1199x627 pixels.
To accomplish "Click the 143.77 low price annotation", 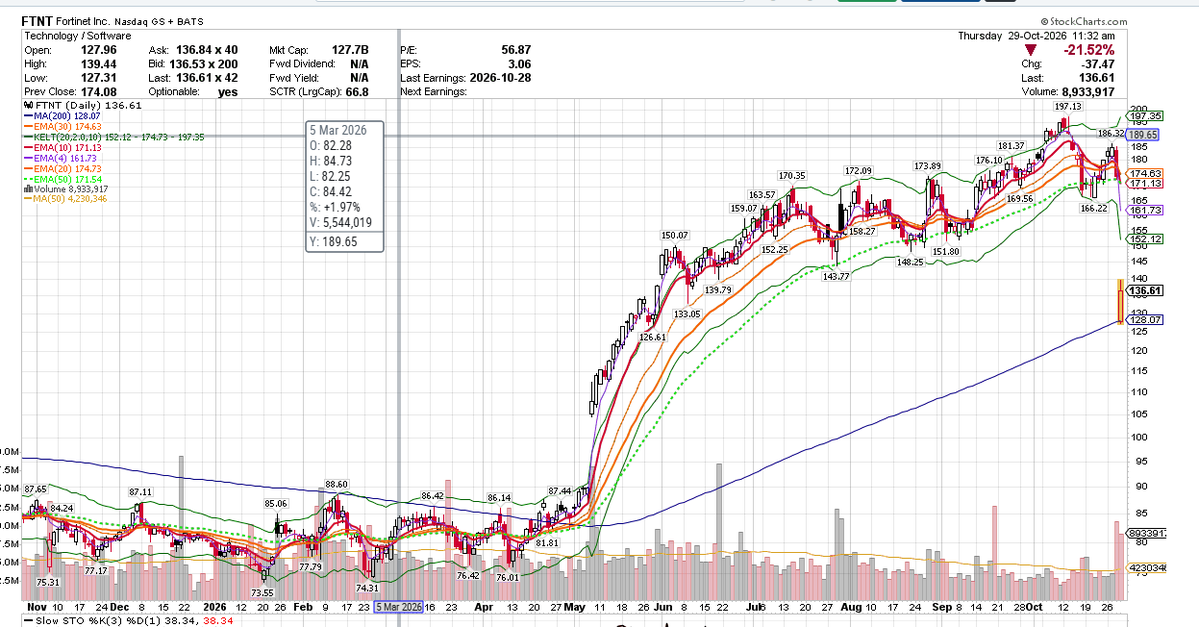I will click(x=836, y=277).
